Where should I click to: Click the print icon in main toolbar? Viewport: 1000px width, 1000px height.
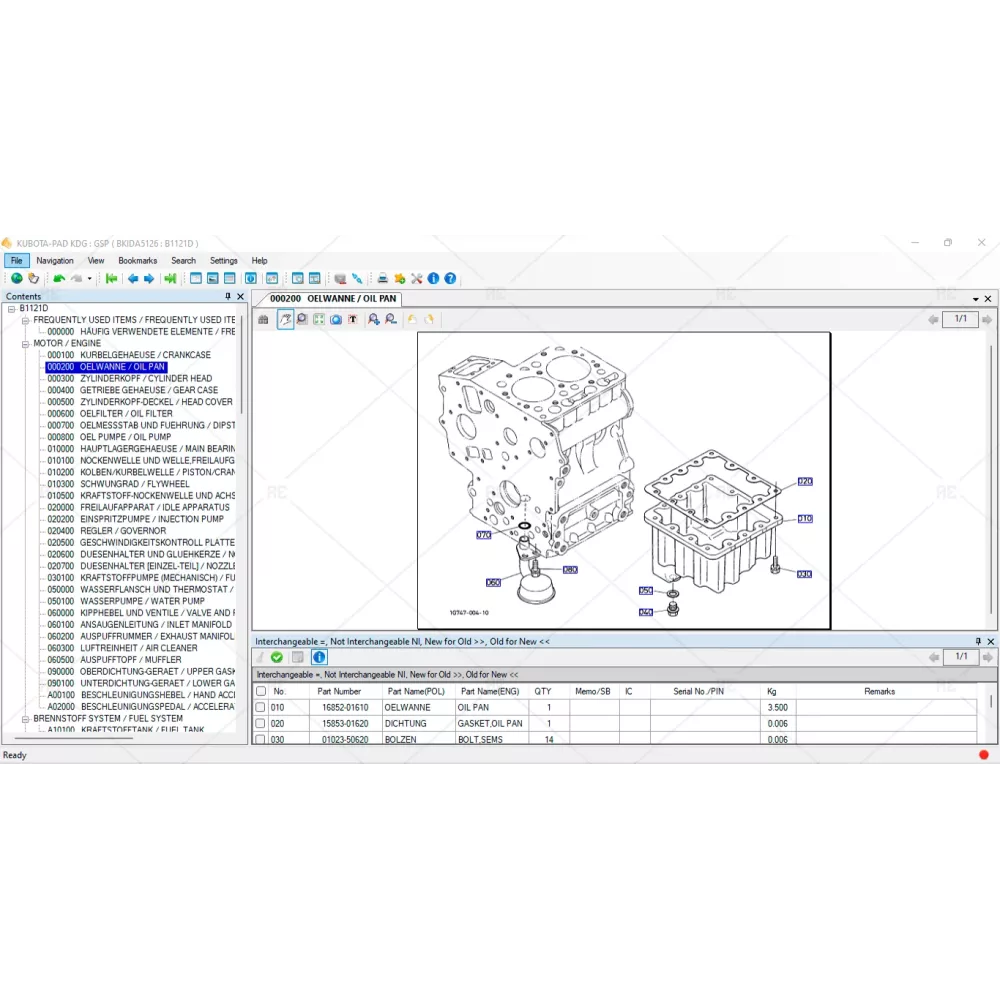382,279
